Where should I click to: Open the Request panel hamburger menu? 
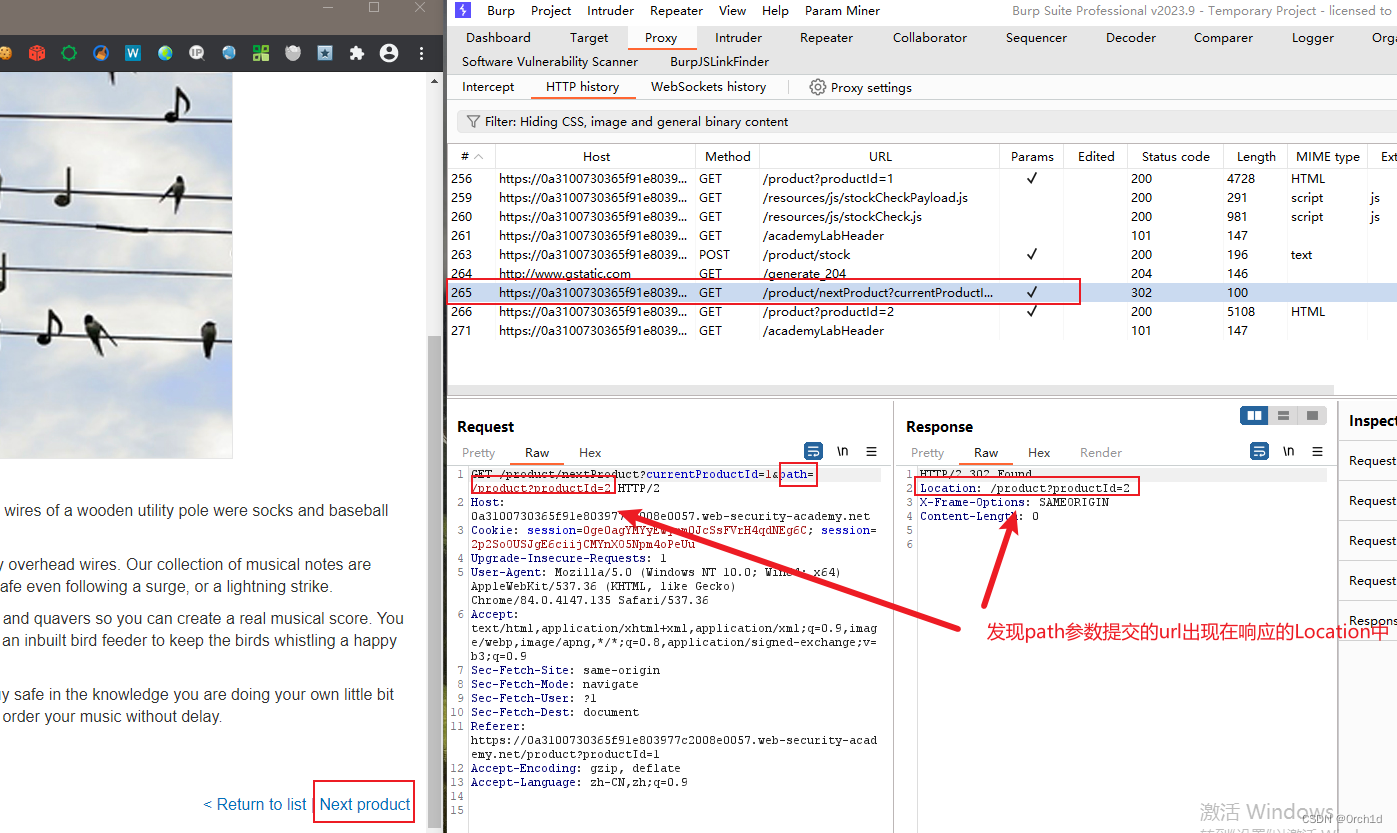872,452
